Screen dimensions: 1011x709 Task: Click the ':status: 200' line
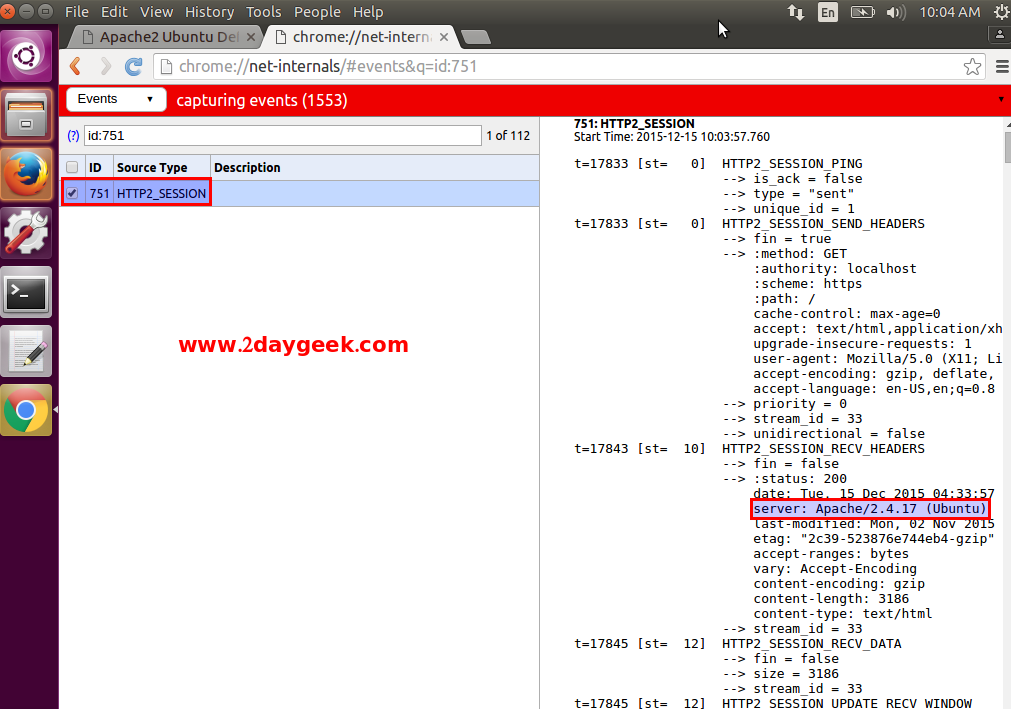pos(800,479)
